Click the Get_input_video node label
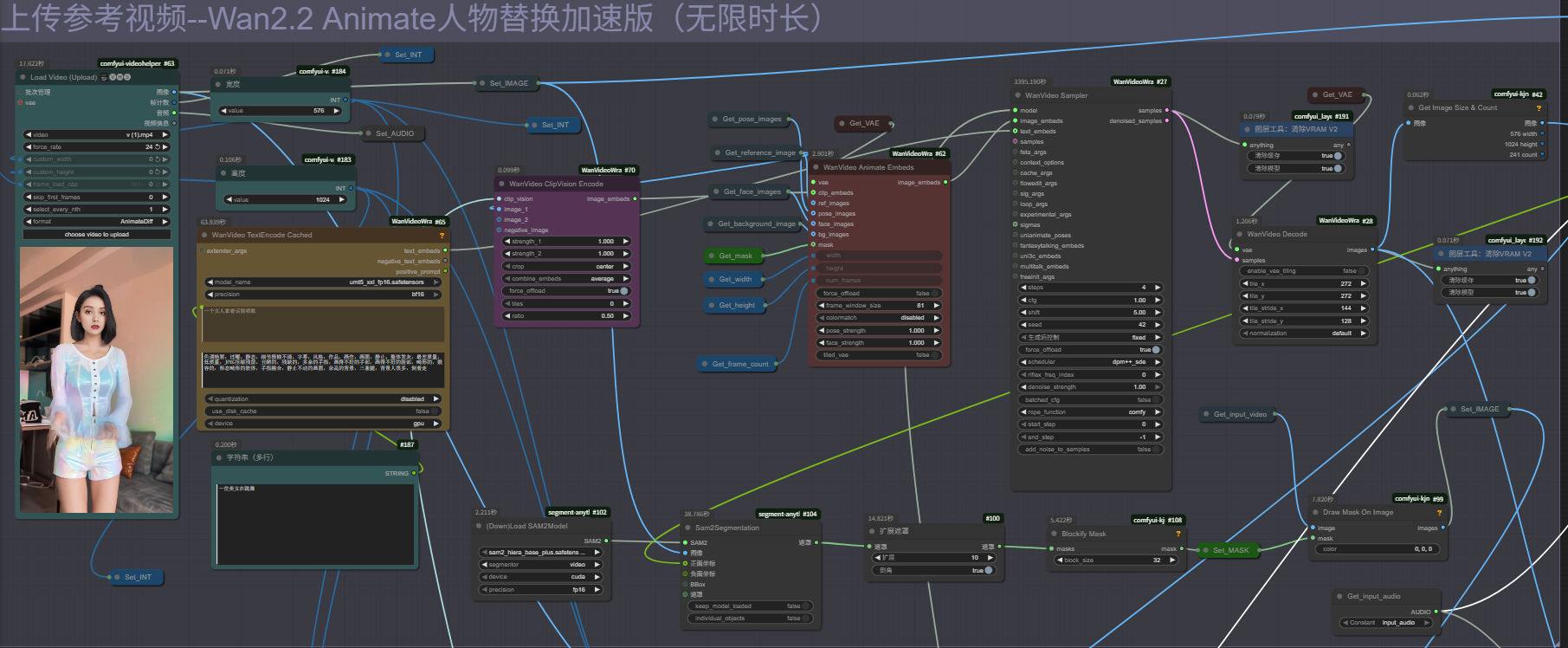 click(x=1239, y=415)
